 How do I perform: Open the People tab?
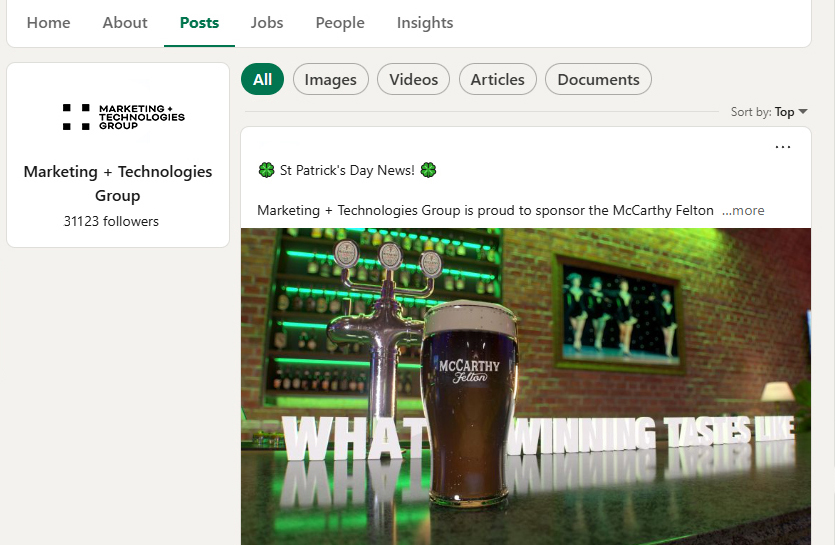coord(340,23)
